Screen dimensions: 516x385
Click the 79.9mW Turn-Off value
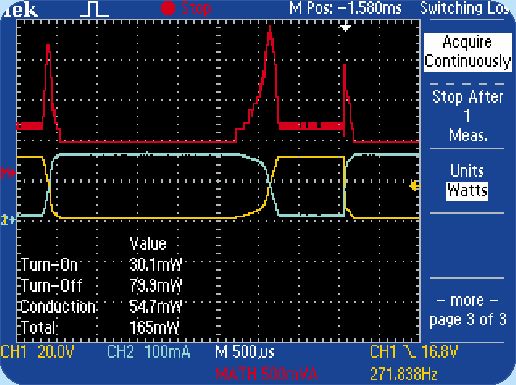(x=155, y=286)
